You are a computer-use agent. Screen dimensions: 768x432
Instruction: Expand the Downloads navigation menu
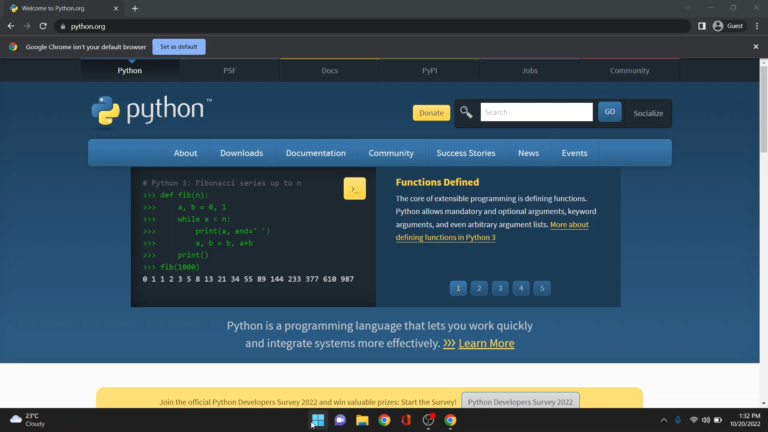(241, 153)
